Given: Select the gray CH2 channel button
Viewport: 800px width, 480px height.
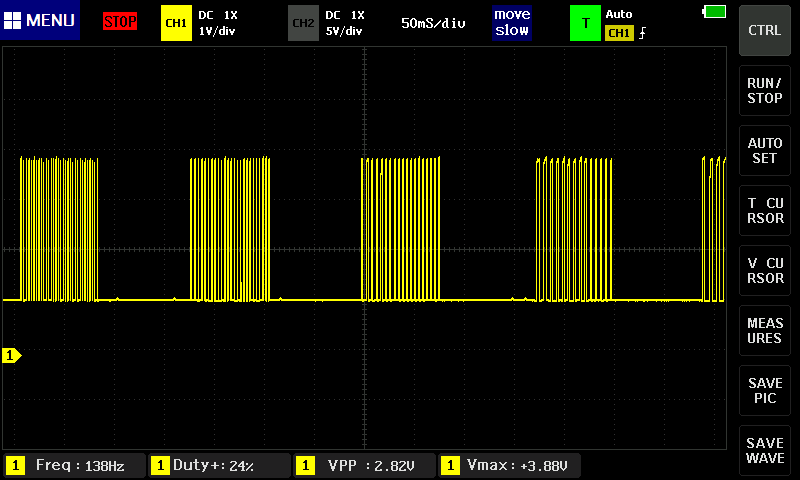Looking at the screenshot, I should point(303,23).
